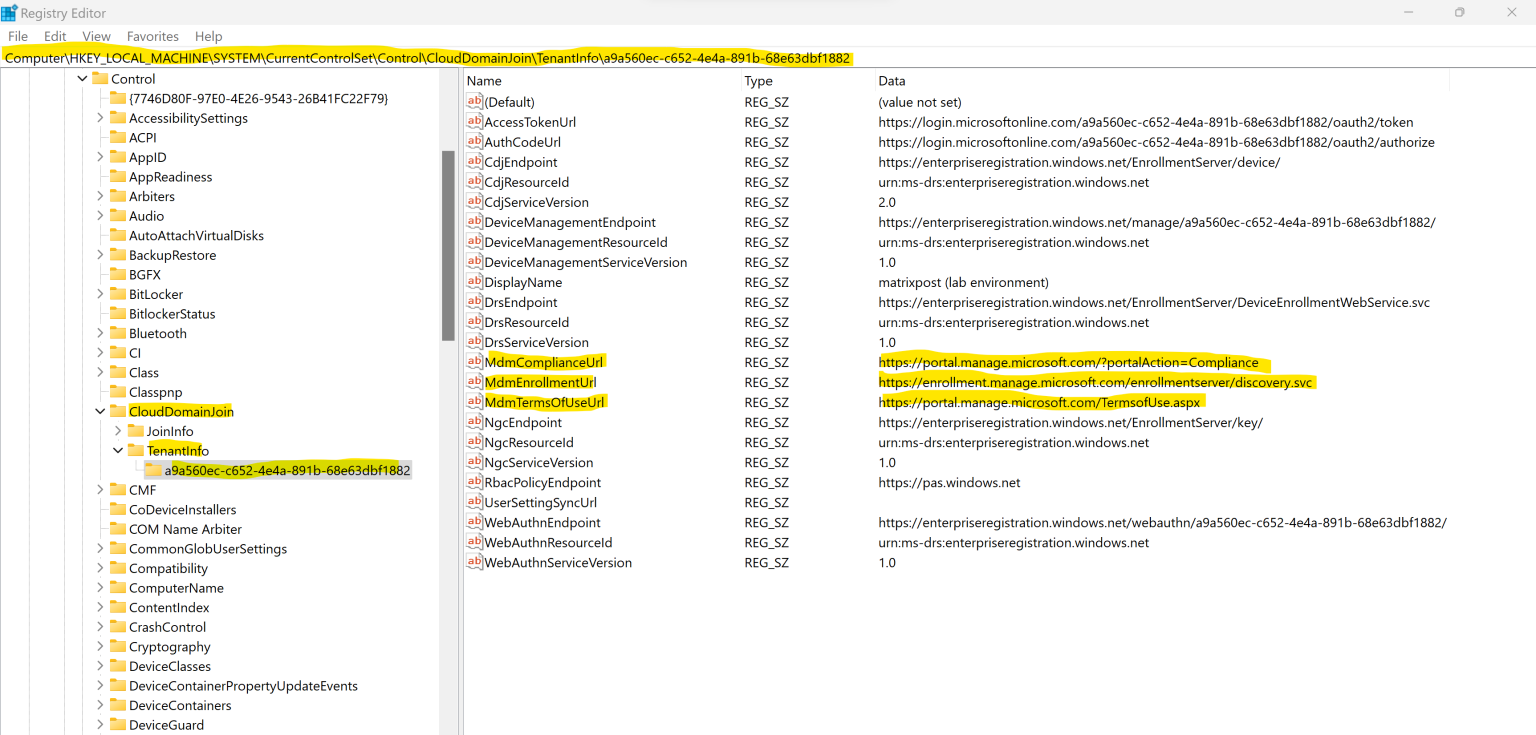Expand the DeviceGuard key
Image resolution: width=1536 pixels, height=735 pixels.
click(99, 724)
